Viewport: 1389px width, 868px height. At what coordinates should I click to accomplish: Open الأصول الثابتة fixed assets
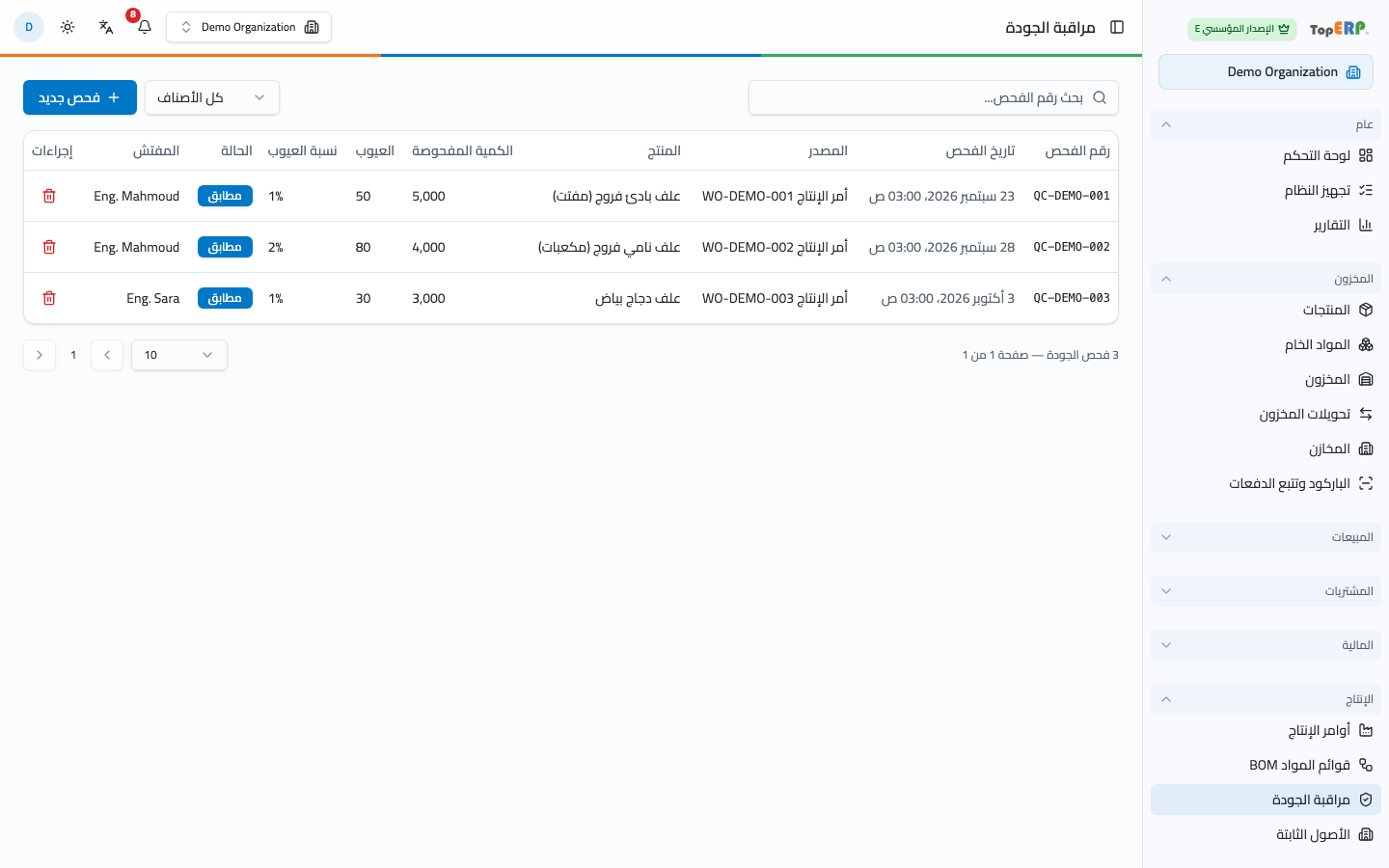(x=1266, y=834)
